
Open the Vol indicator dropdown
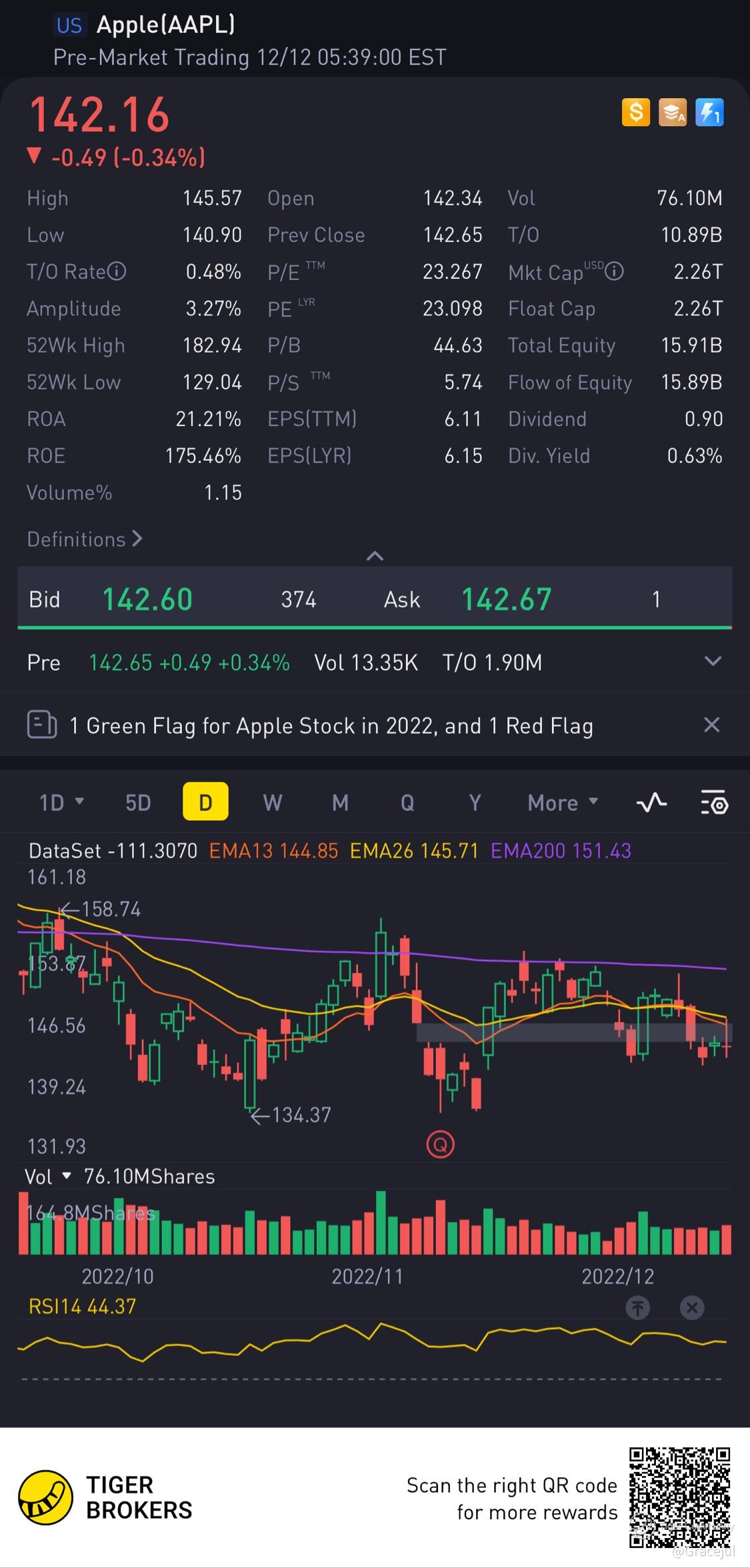coord(48,1177)
